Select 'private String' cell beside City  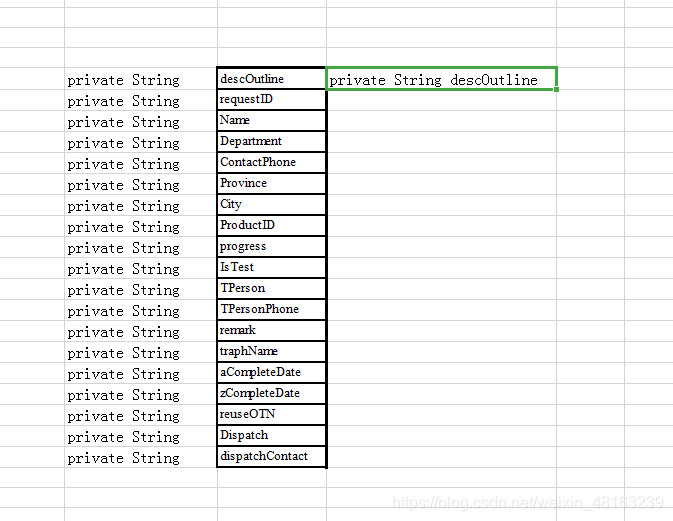point(141,205)
